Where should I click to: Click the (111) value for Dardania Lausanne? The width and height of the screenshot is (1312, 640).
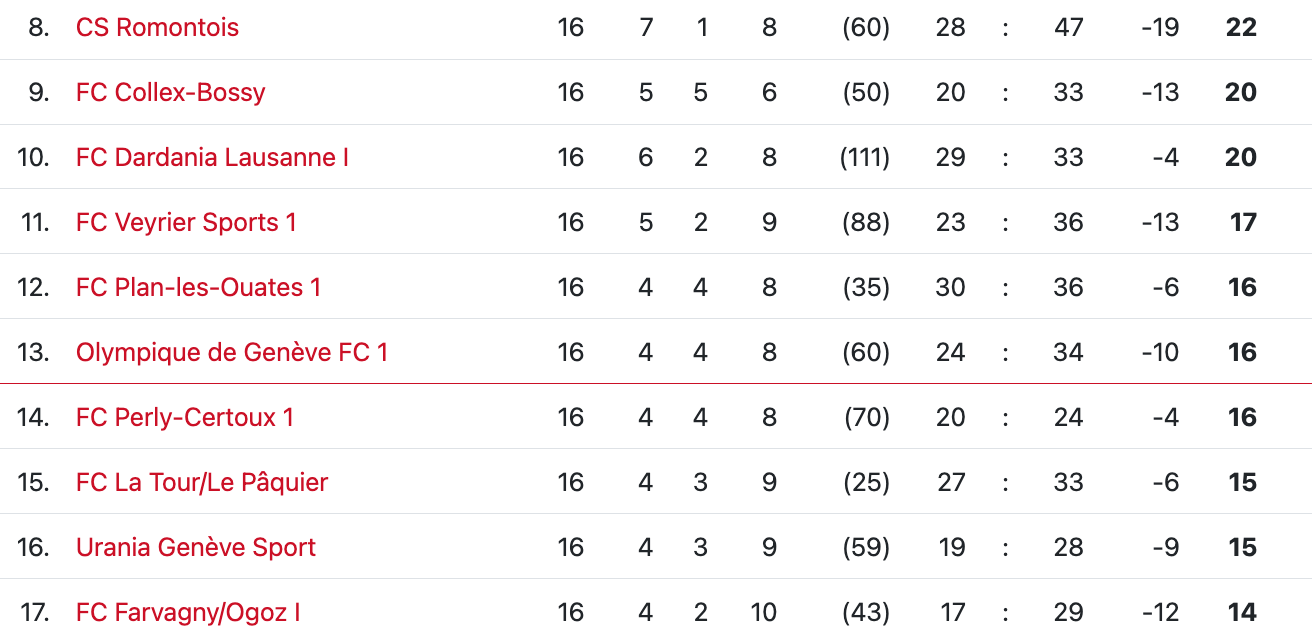(865, 157)
